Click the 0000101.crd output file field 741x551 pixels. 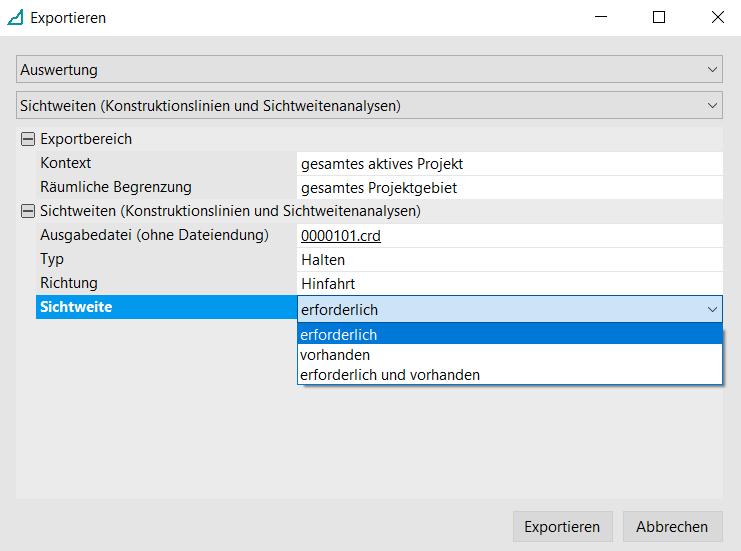click(341, 236)
